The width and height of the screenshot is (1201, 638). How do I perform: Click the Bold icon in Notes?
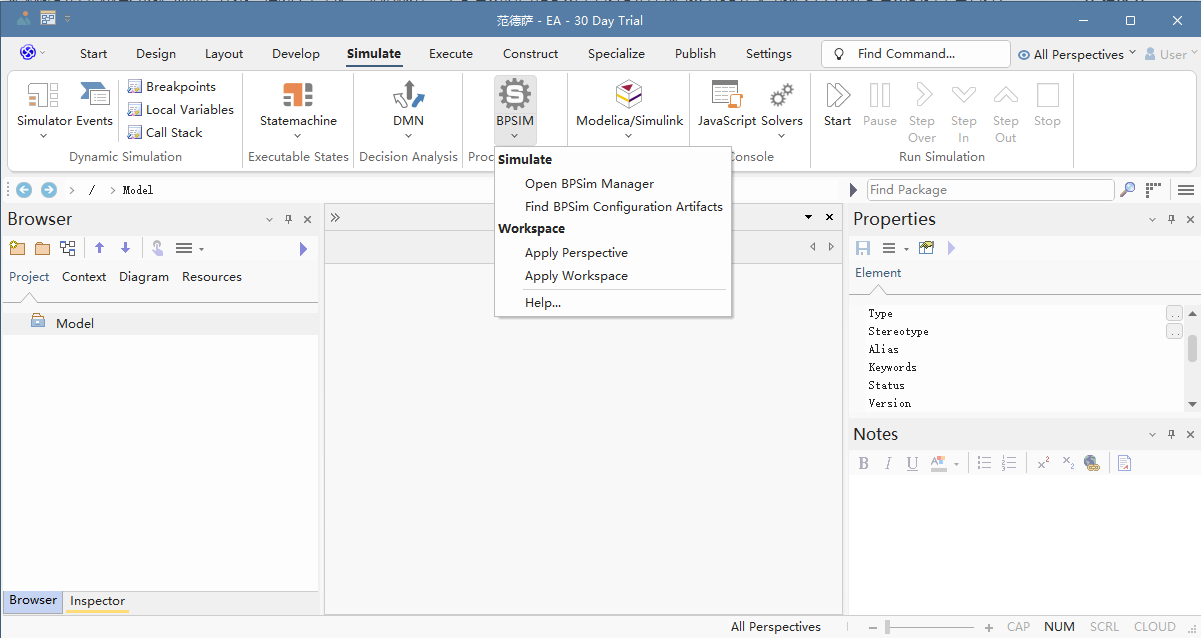point(864,463)
